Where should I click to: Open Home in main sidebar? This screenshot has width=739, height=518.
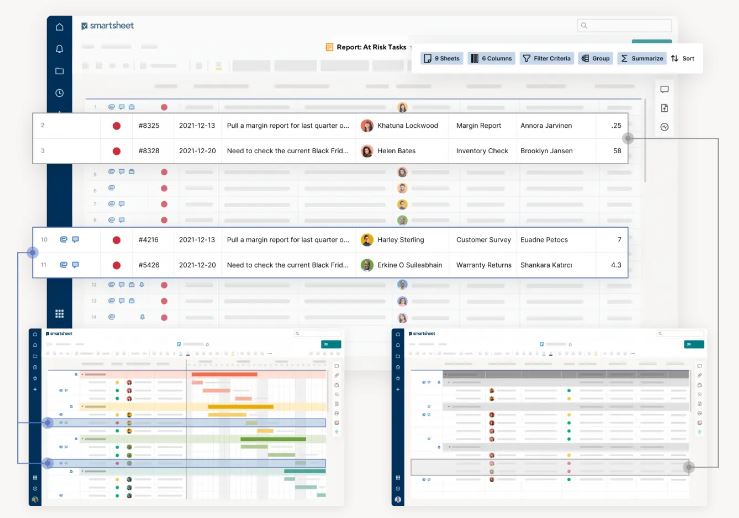point(59,27)
